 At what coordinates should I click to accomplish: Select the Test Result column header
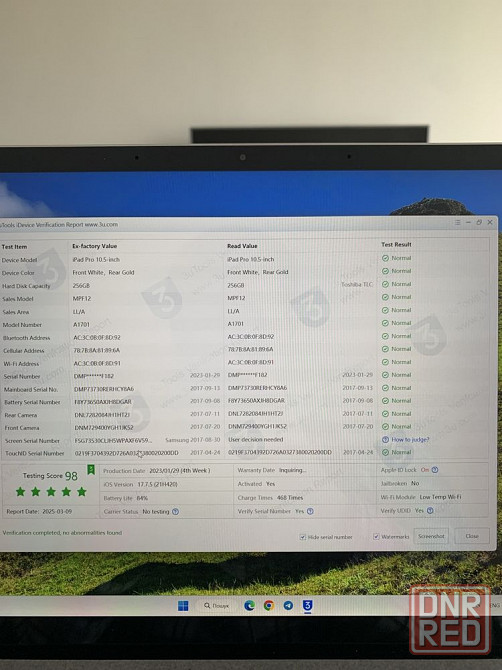(396, 244)
